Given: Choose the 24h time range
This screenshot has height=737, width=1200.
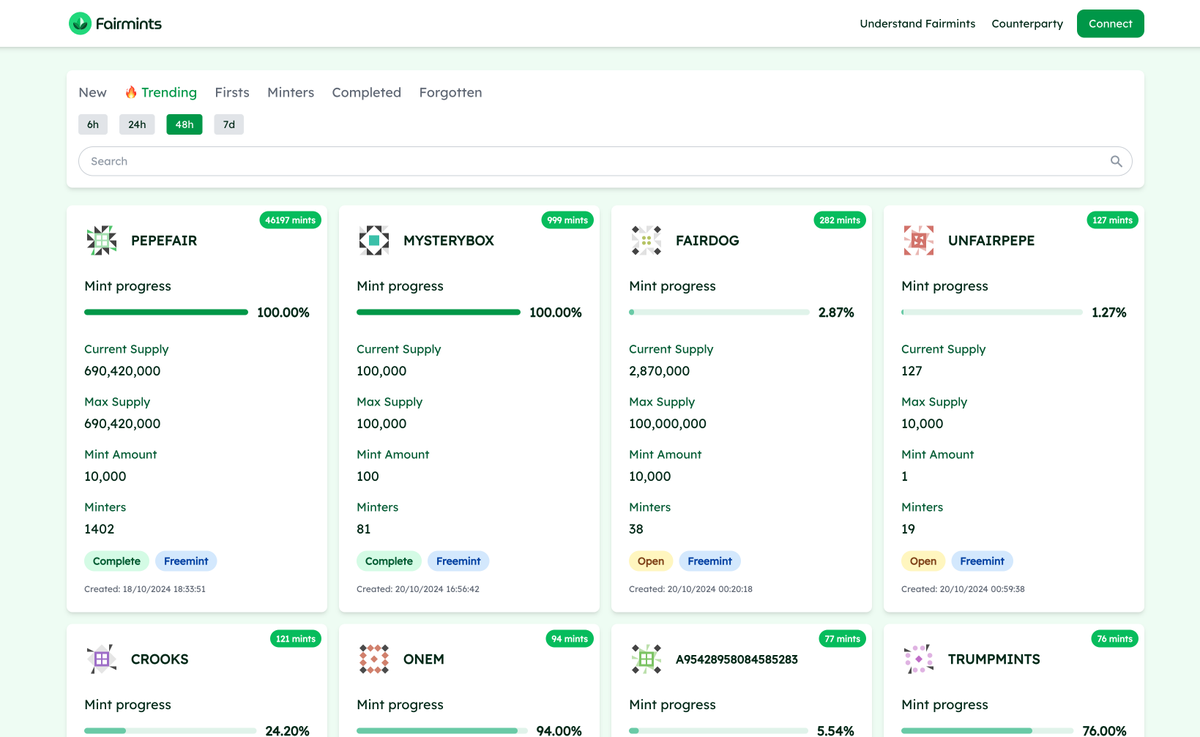Looking at the screenshot, I should pyautogui.click(x=137, y=125).
